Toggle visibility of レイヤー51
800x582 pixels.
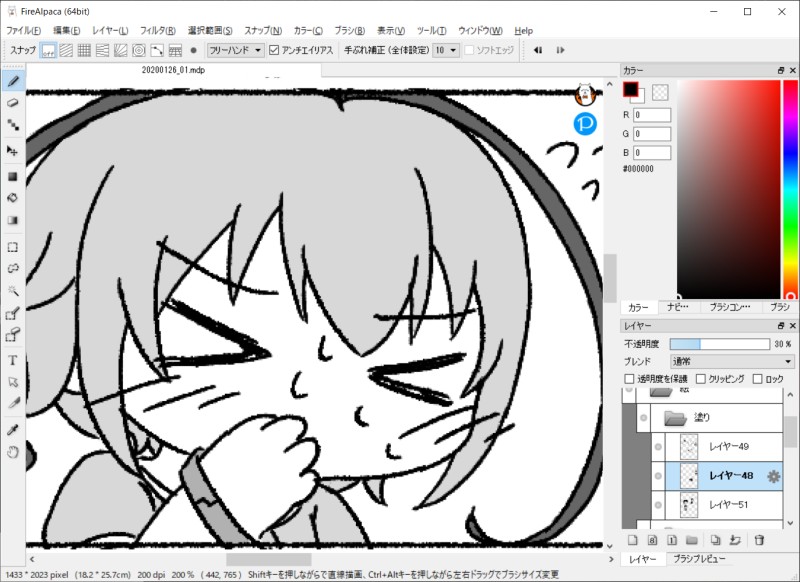pyautogui.click(x=658, y=504)
